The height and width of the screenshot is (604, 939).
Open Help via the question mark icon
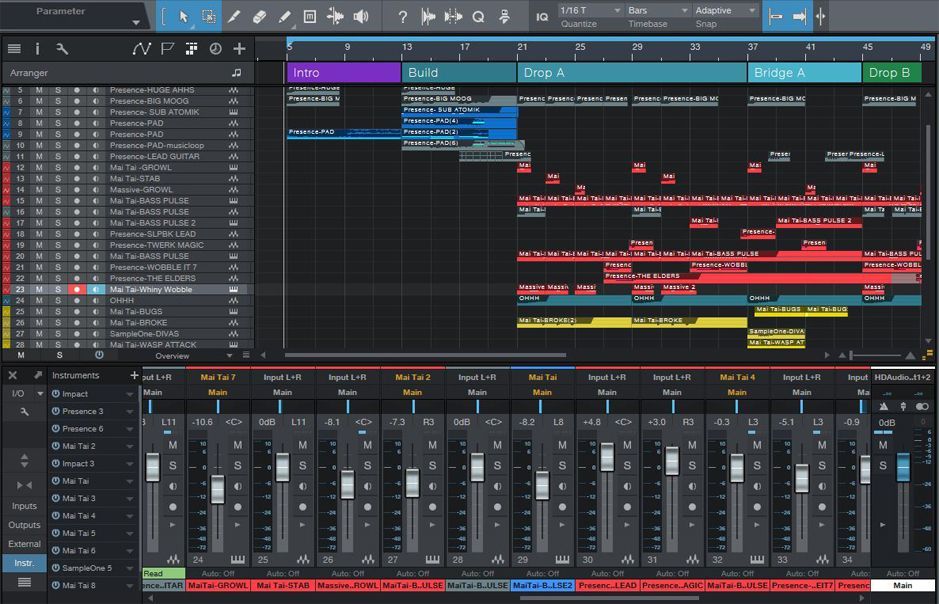(x=403, y=15)
